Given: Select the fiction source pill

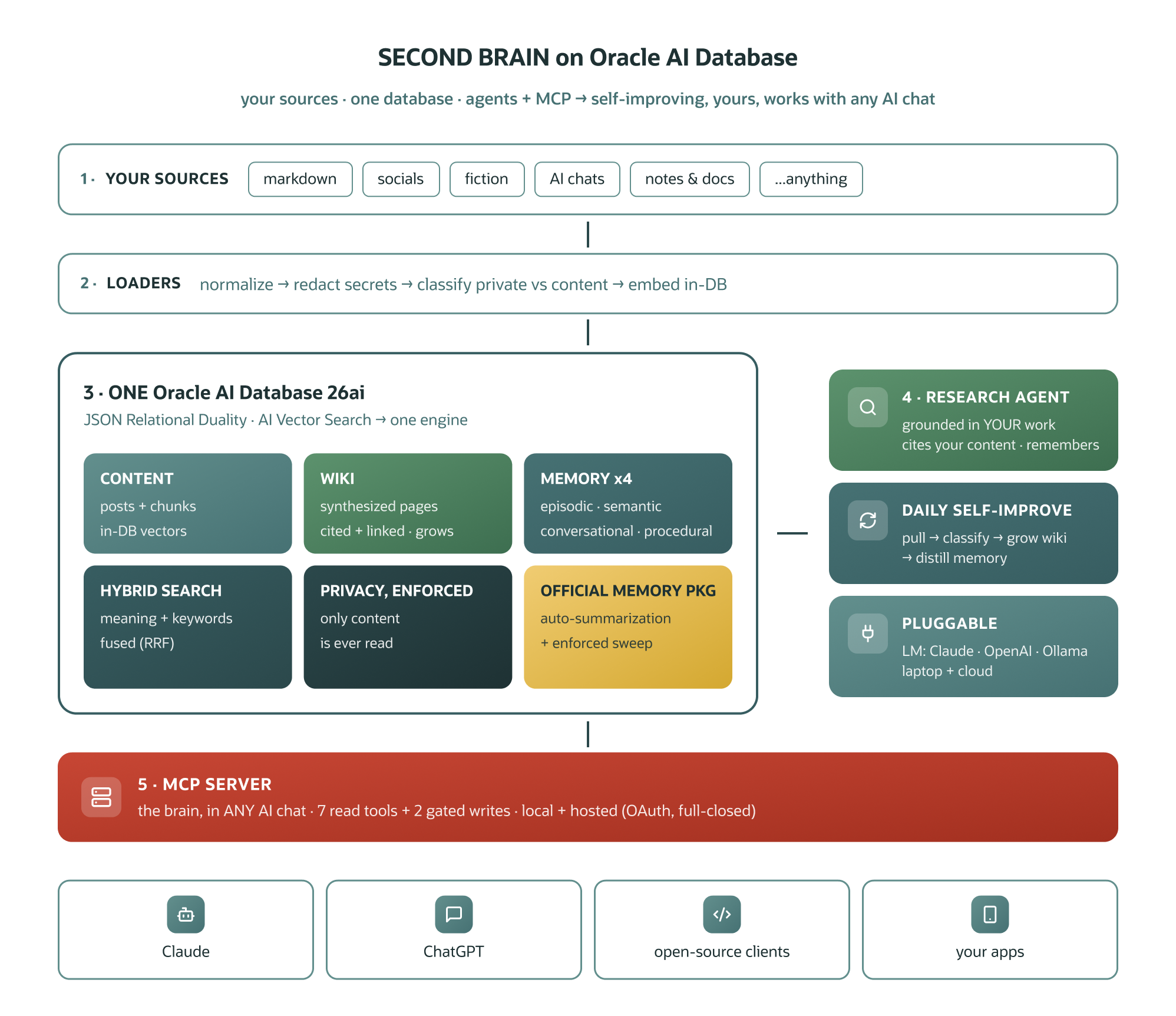Looking at the screenshot, I should pos(487,179).
